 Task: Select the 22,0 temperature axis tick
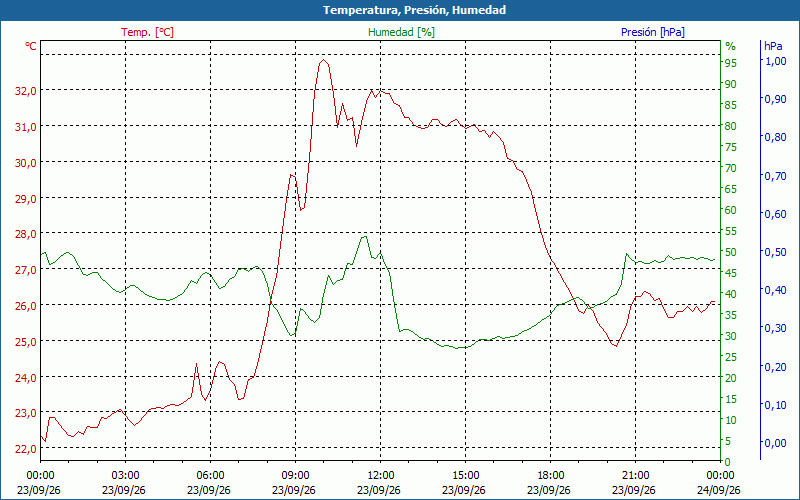25,448
